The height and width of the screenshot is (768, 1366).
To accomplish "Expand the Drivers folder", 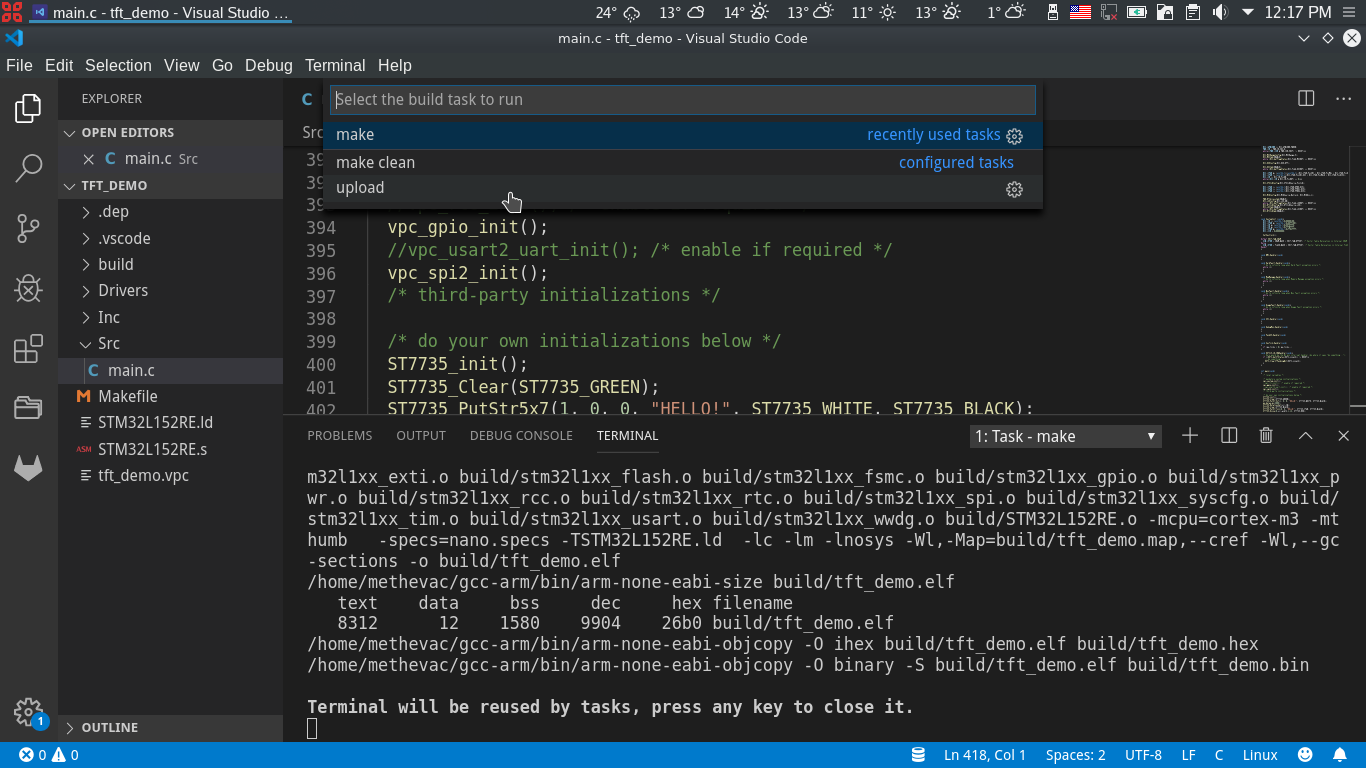I will coord(122,291).
